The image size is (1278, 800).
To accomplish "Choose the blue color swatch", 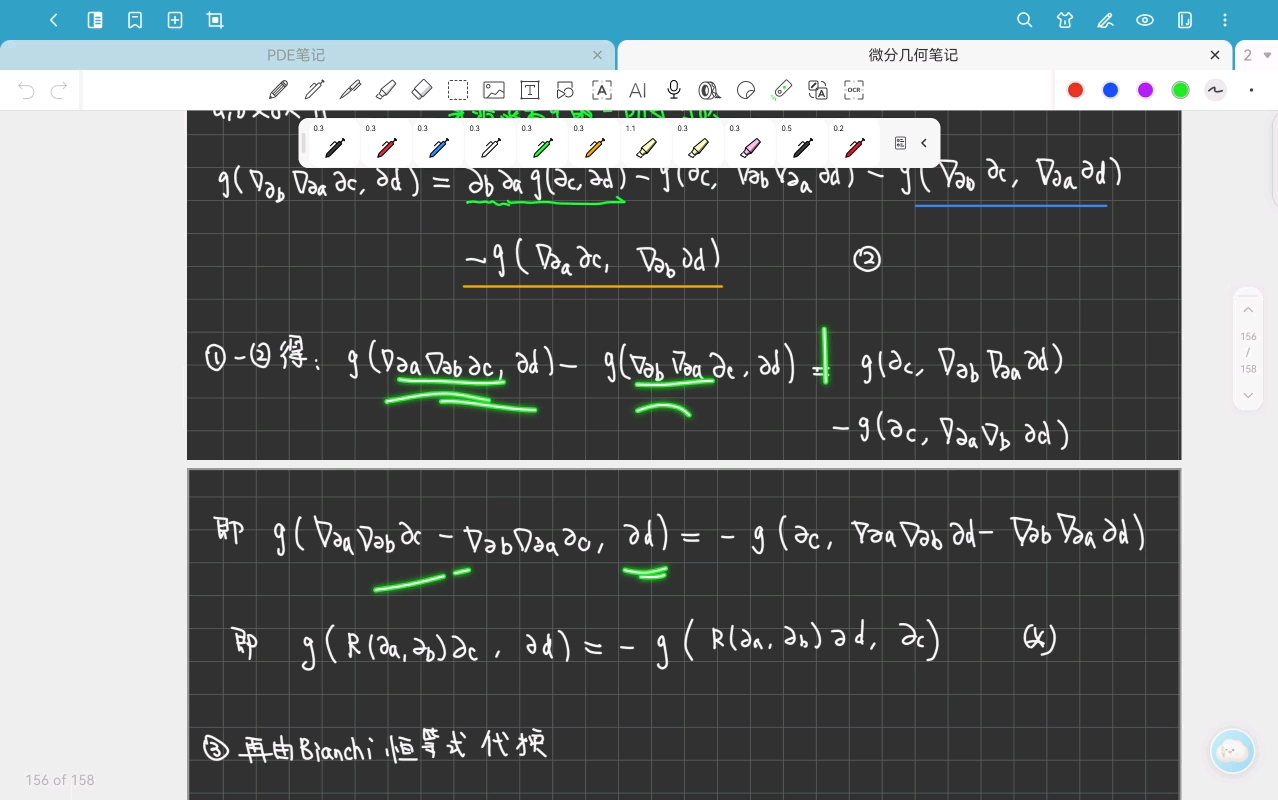I will click(1111, 90).
